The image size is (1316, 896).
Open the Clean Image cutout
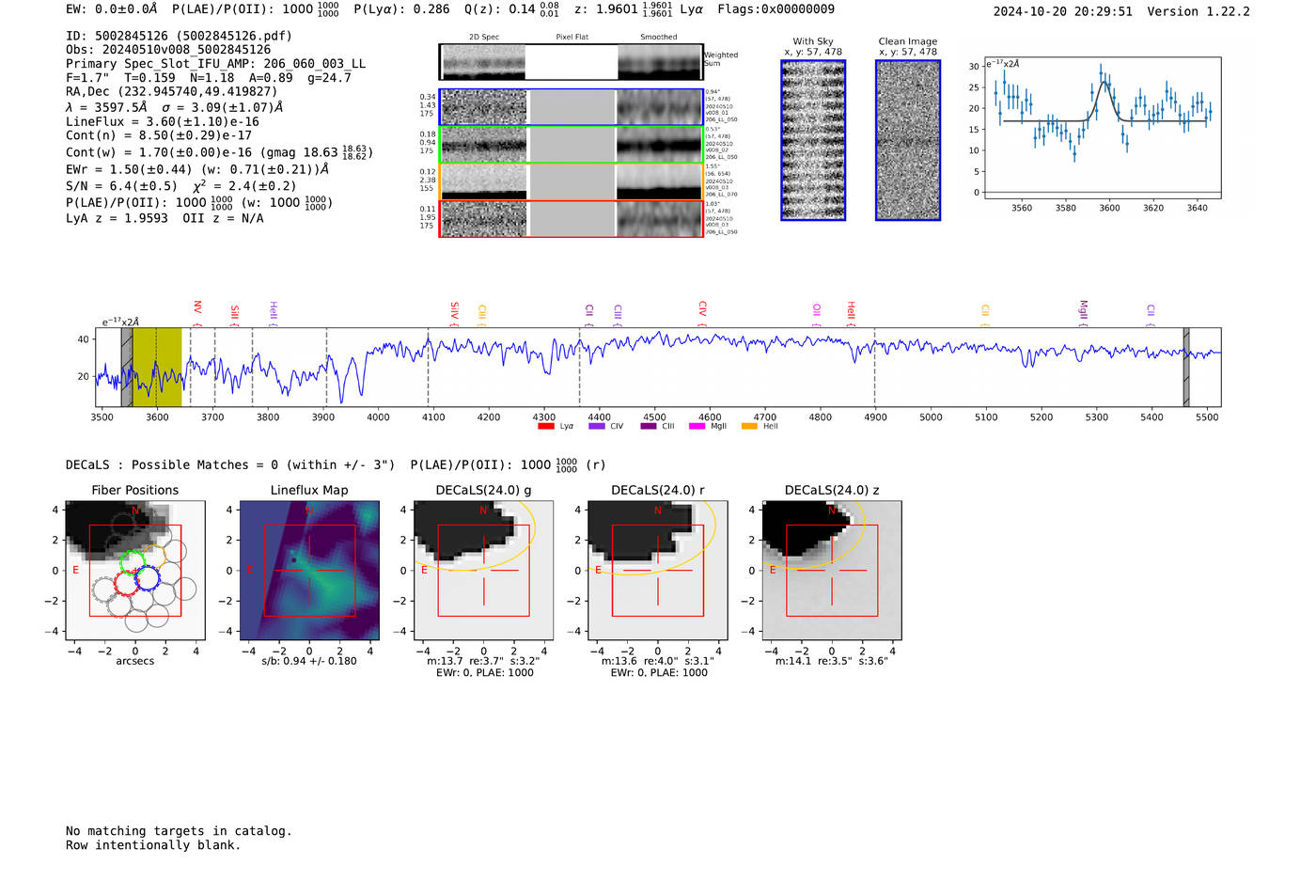pyautogui.click(x=908, y=141)
